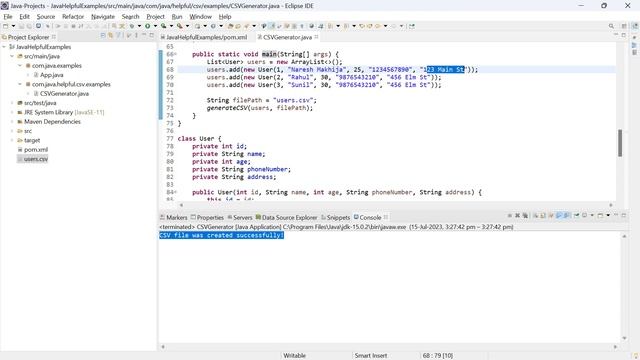Switch to JavaHelpfulExamples/pom.xml editor tab
This screenshot has height=360, width=640.
click(x=203, y=37)
